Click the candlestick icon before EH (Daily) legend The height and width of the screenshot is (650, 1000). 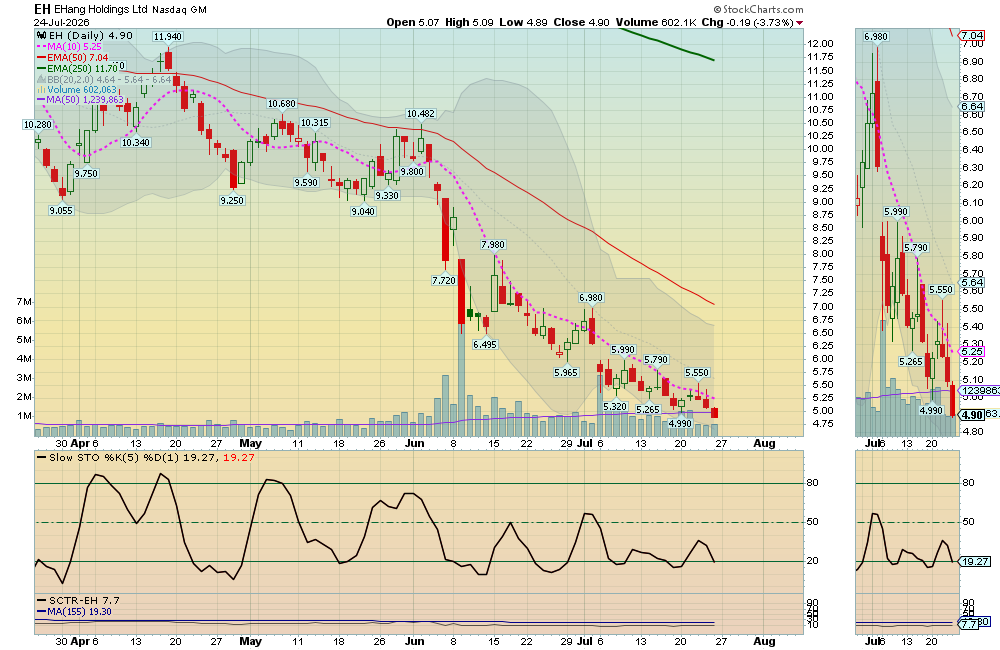(42, 36)
